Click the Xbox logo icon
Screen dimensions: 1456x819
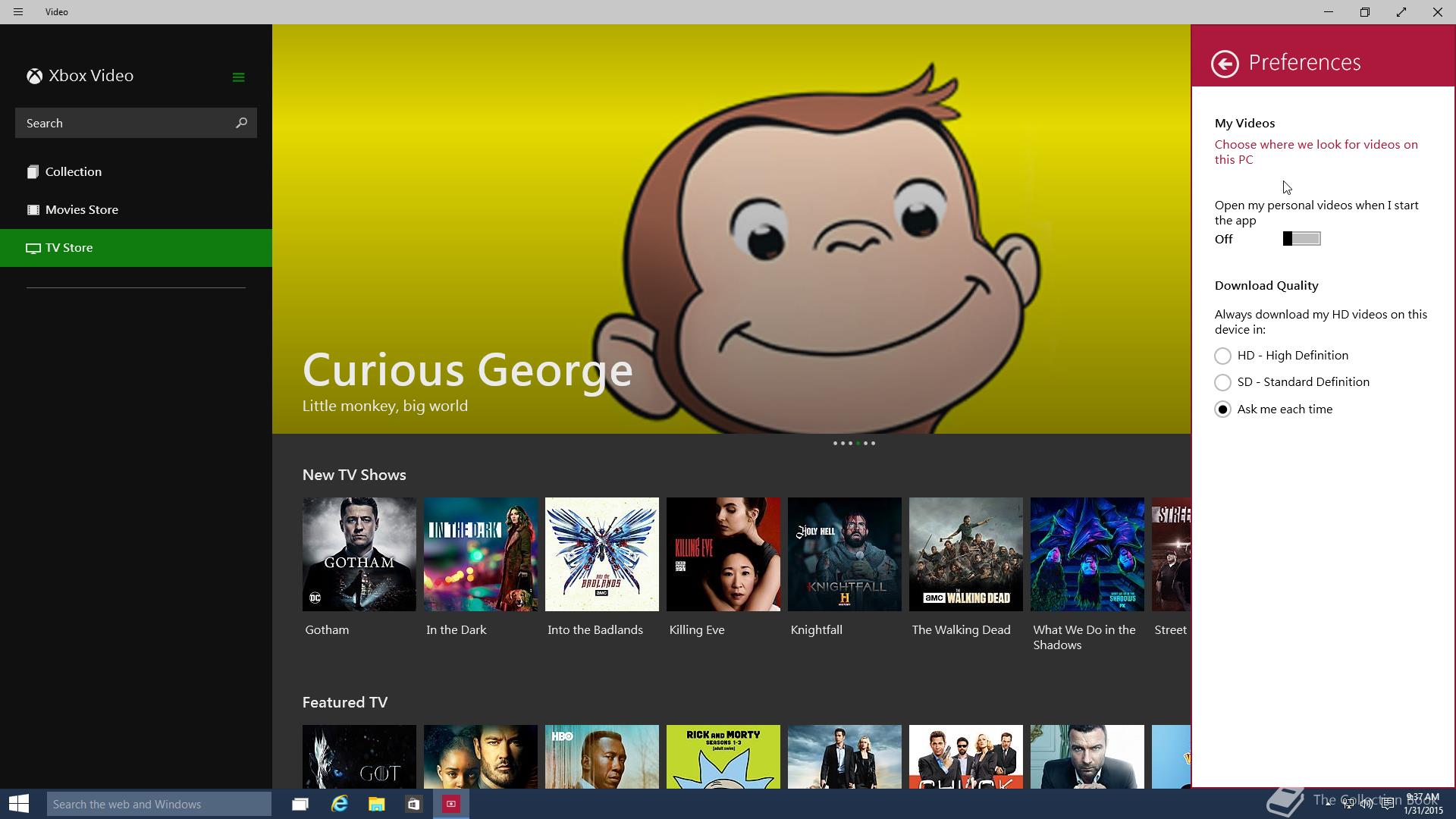(x=34, y=76)
